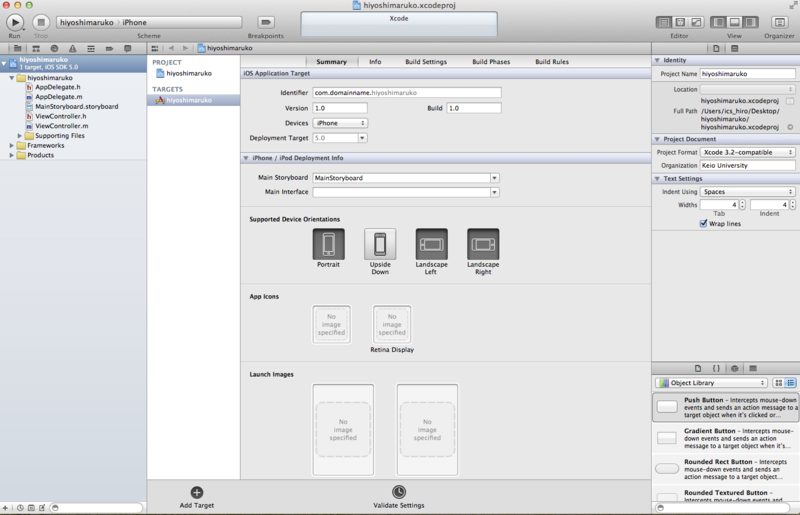
Task: Open the Main Interface dropdown arrow
Action: [x=494, y=192]
